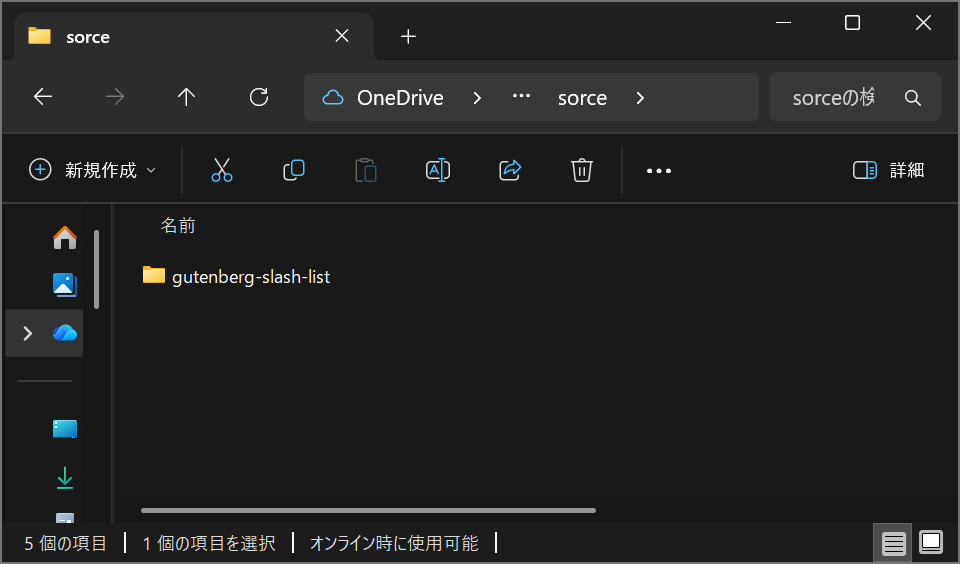Image resolution: width=960 pixels, height=564 pixels.
Task: Click the Rename icon in toolbar
Action: (x=438, y=170)
